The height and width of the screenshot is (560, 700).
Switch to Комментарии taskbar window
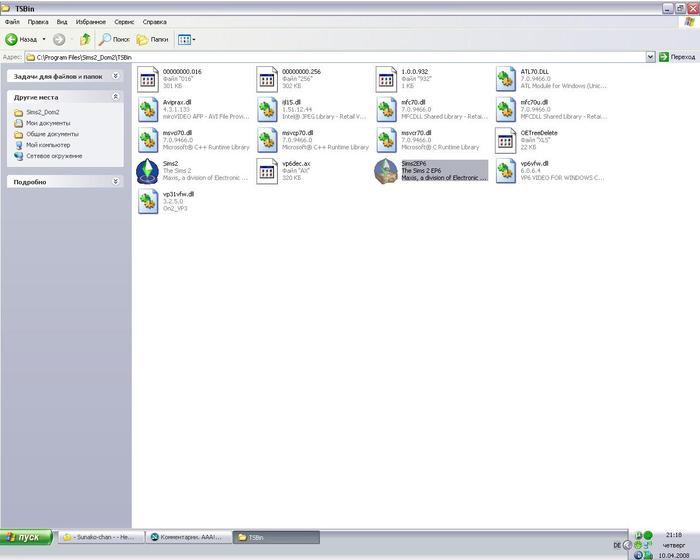coord(188,537)
